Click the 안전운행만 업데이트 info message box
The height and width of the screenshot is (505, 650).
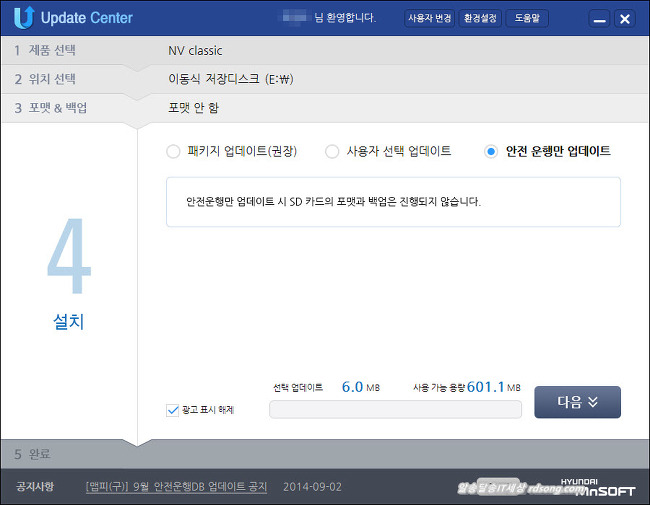(x=393, y=202)
